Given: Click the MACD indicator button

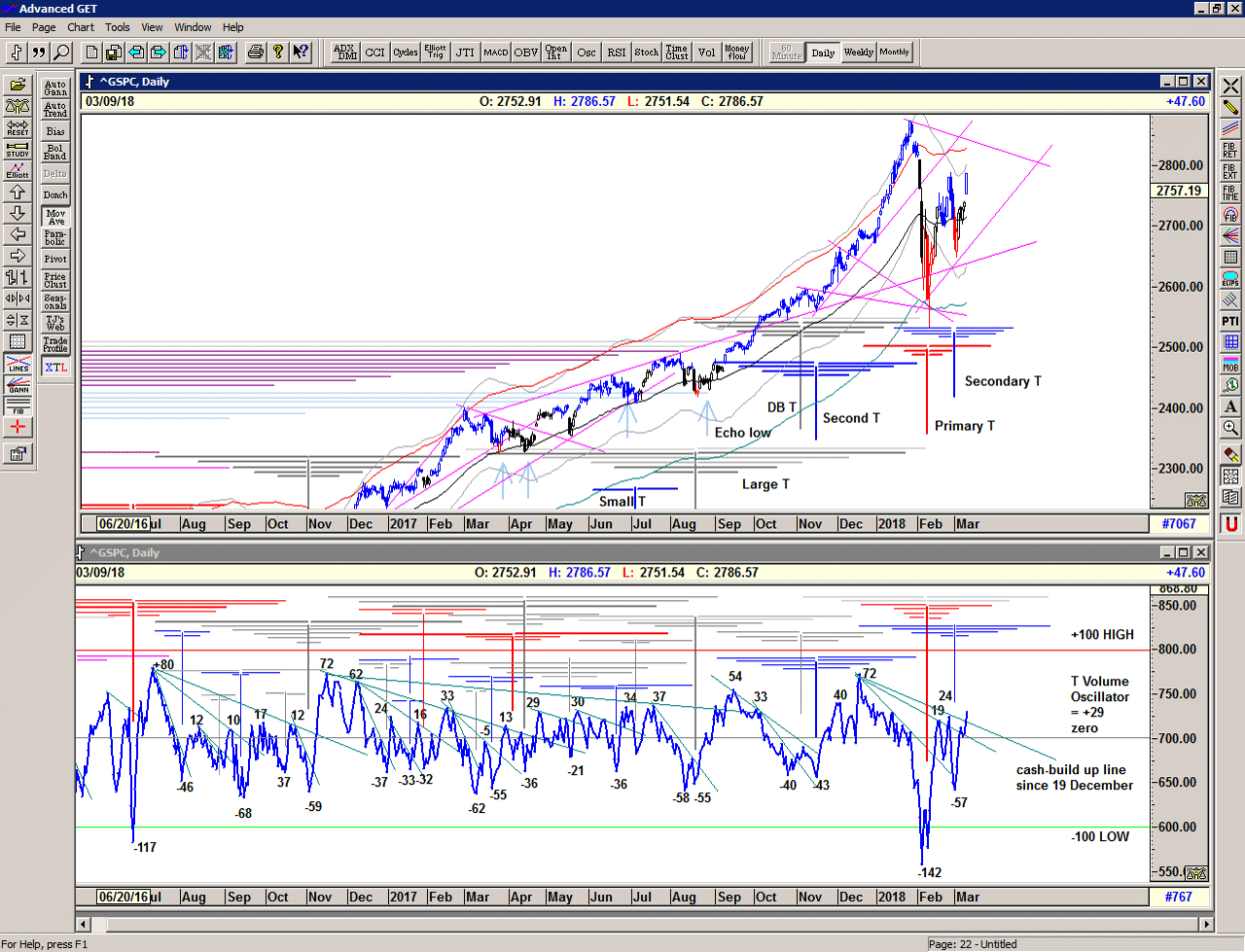Looking at the screenshot, I should coord(496,53).
